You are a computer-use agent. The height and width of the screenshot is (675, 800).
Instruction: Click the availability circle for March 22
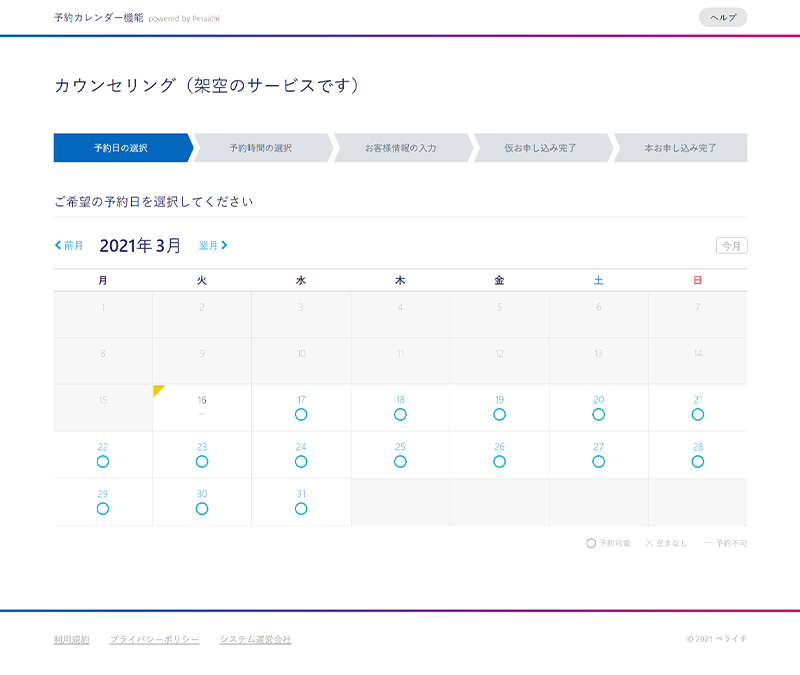103,461
